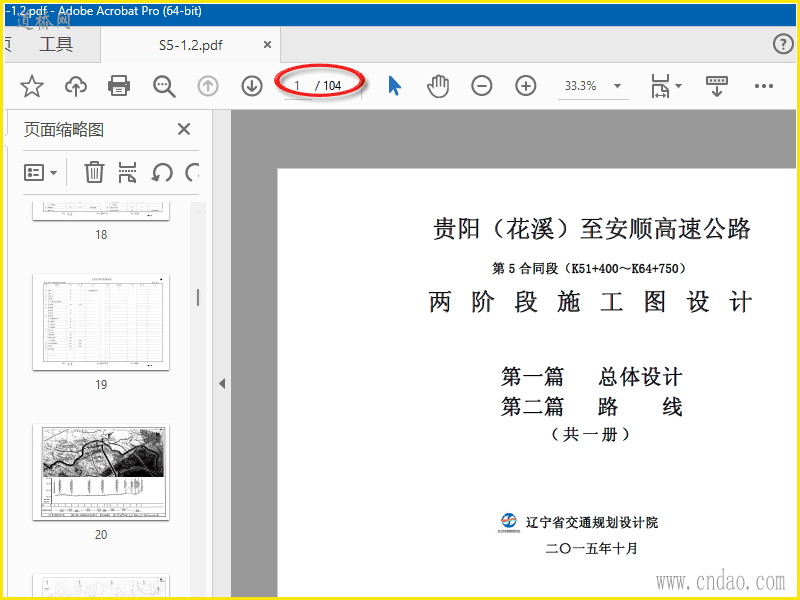Click the upload to cloud icon
This screenshot has width=800, height=600.
click(76, 86)
